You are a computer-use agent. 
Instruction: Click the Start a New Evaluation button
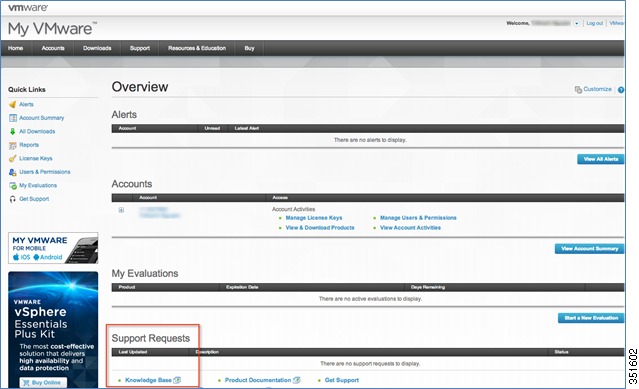coord(591,318)
